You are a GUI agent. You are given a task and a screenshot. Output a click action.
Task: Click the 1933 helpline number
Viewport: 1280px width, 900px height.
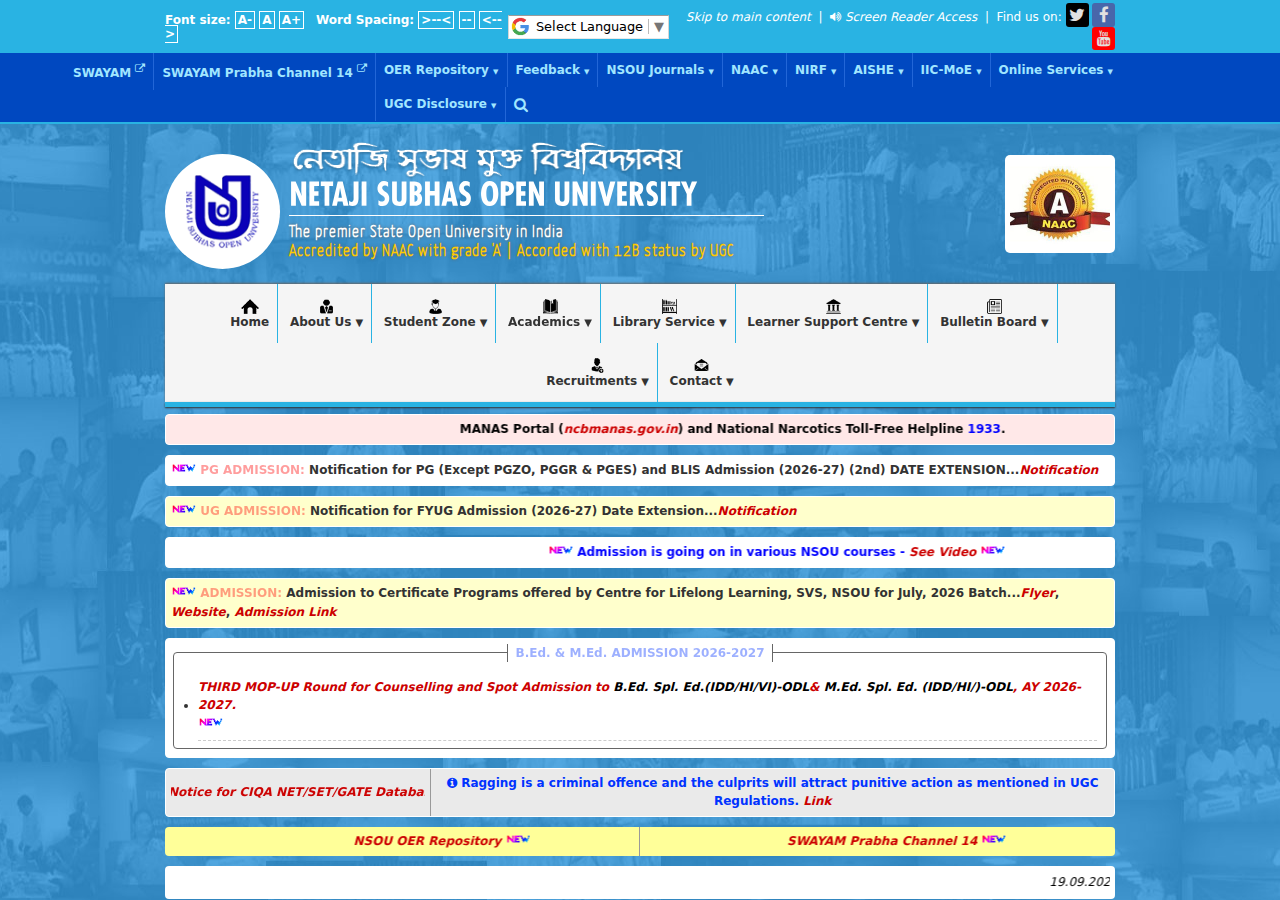click(x=984, y=429)
